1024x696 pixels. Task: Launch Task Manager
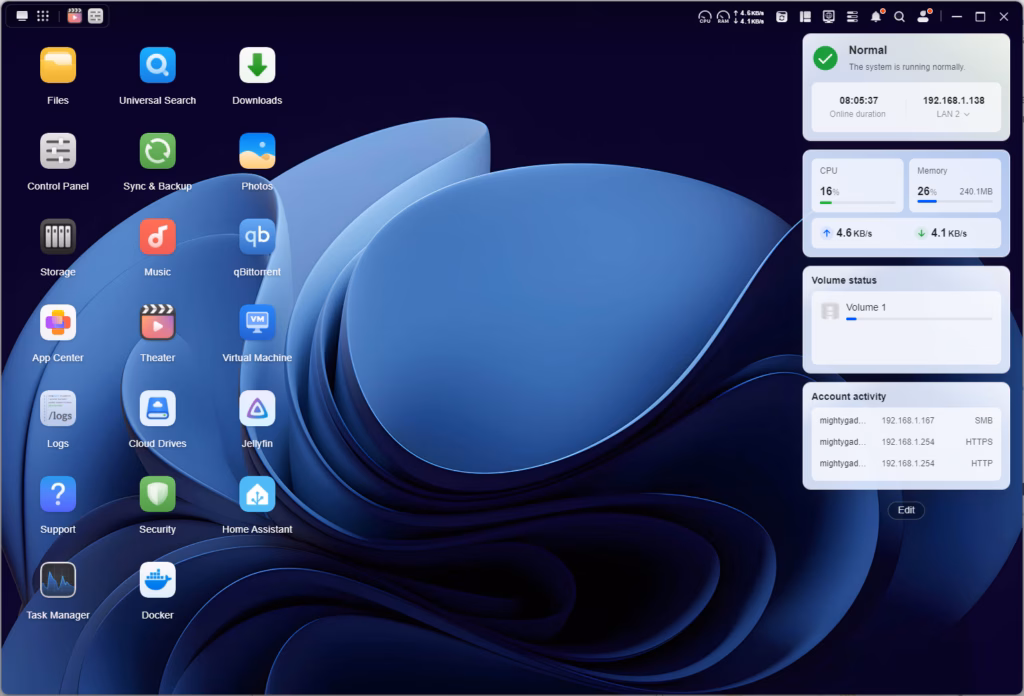[x=58, y=580]
